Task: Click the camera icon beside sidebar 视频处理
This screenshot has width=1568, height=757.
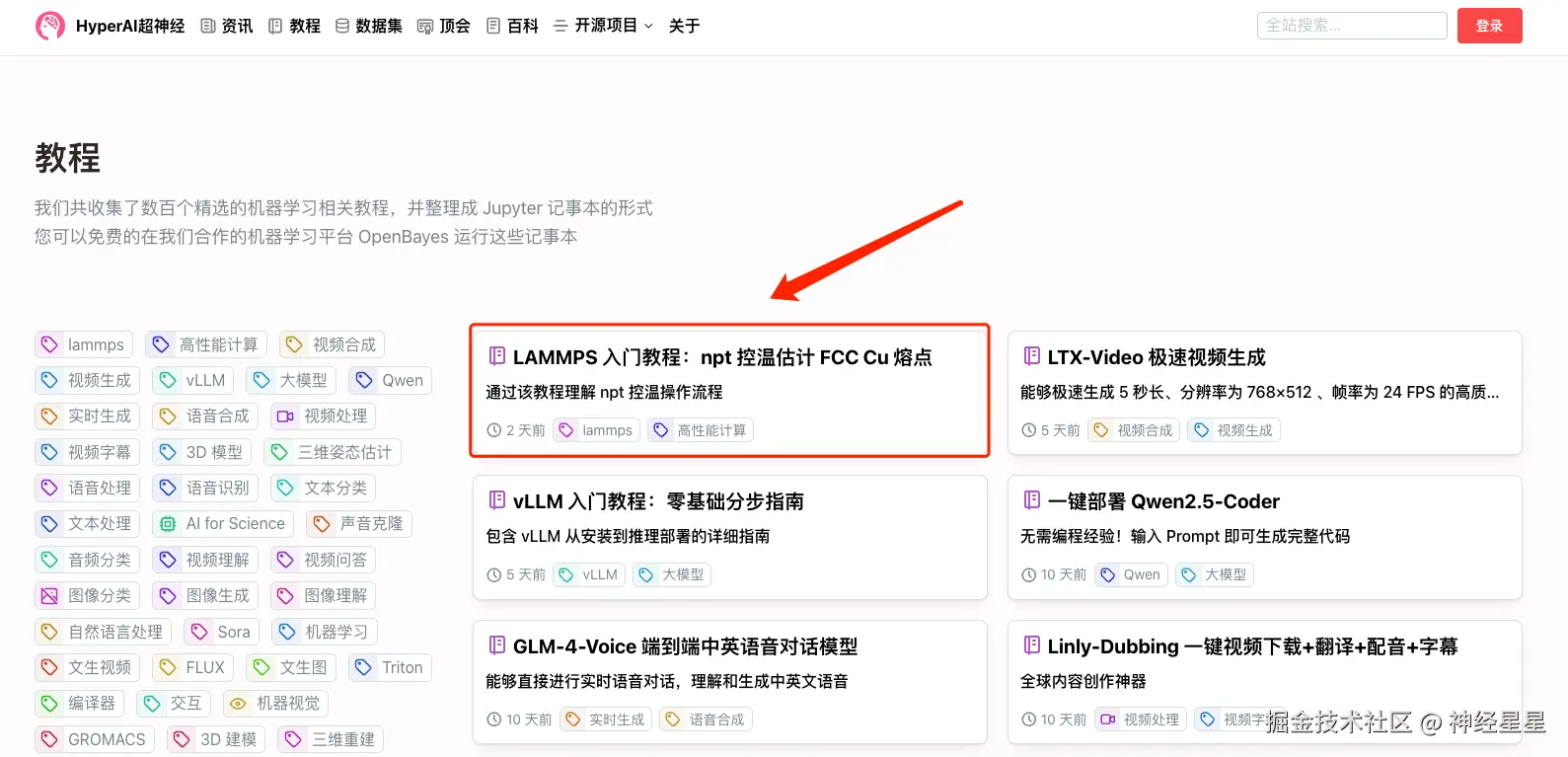Action: [285, 416]
